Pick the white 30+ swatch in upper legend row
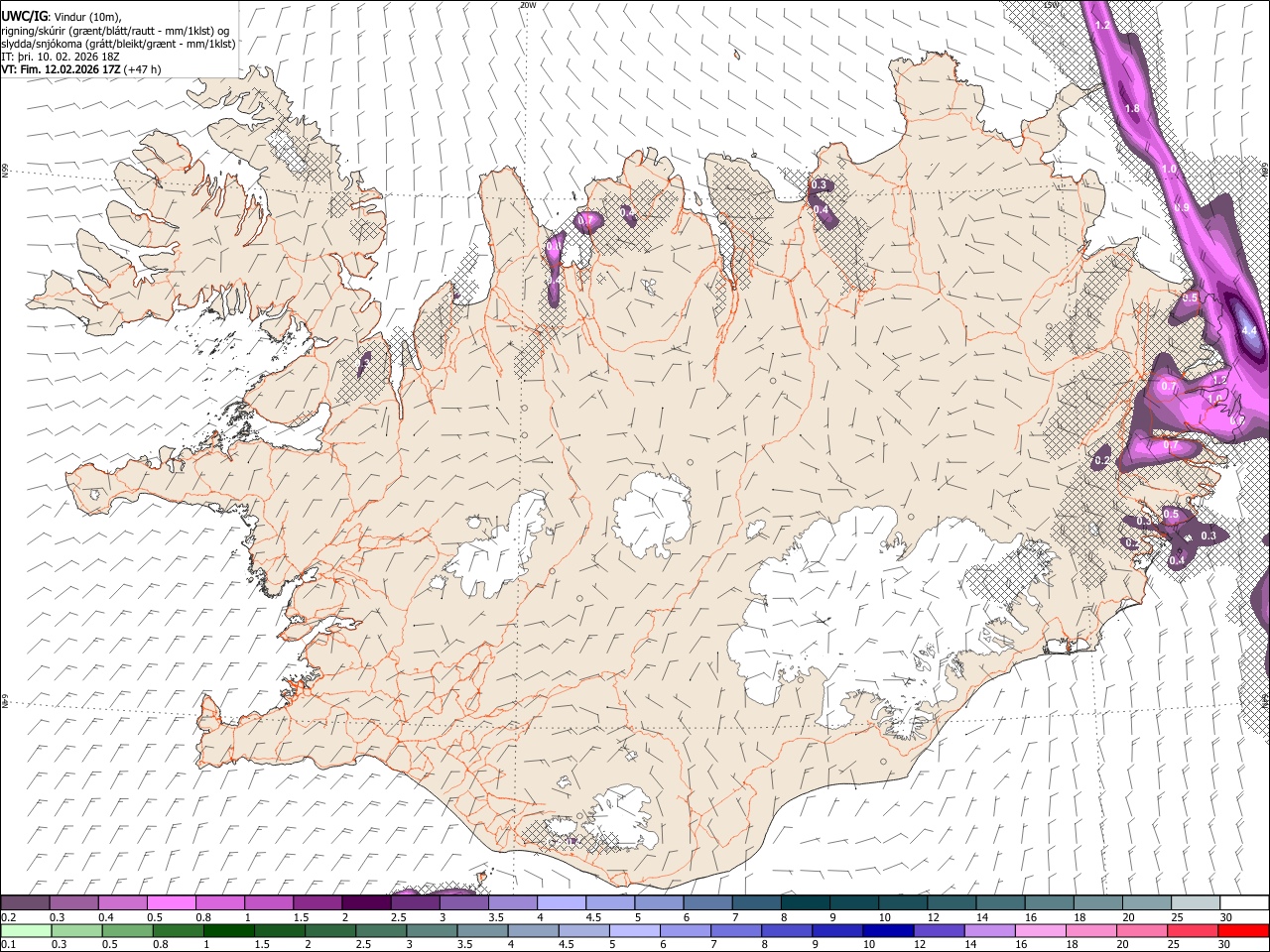Screen dimensions: 1270x952 pos(1244,902)
